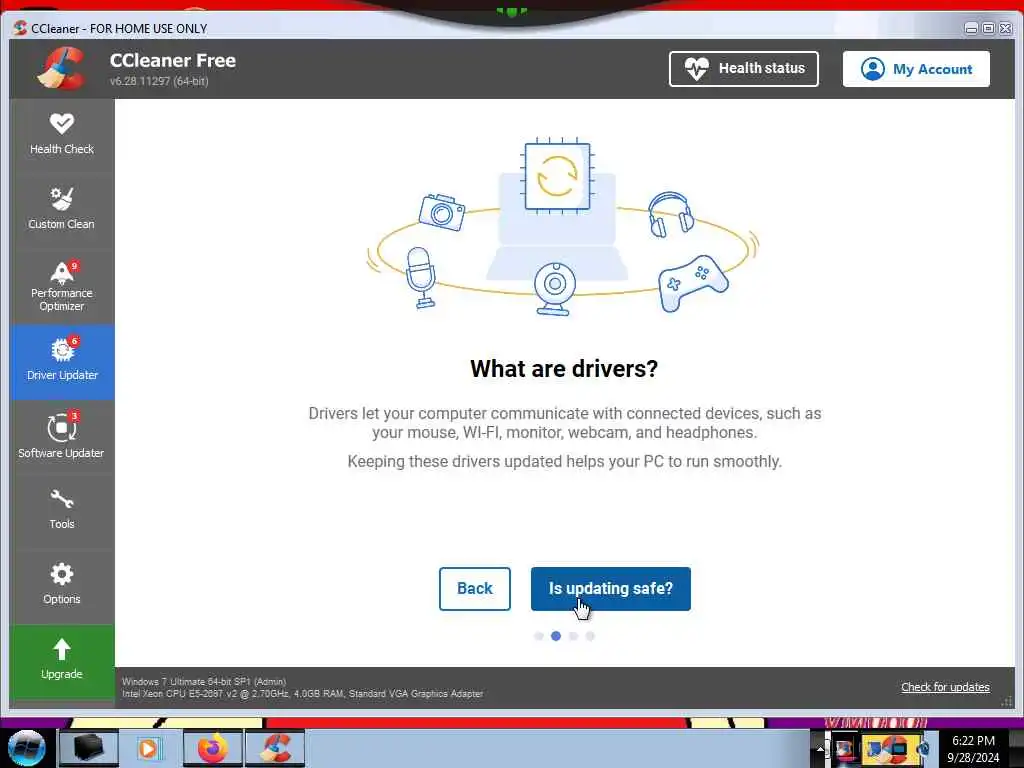Click the CCleaner Free title text
Viewport: 1024px width, 768px height.
pyautogui.click(x=172, y=60)
